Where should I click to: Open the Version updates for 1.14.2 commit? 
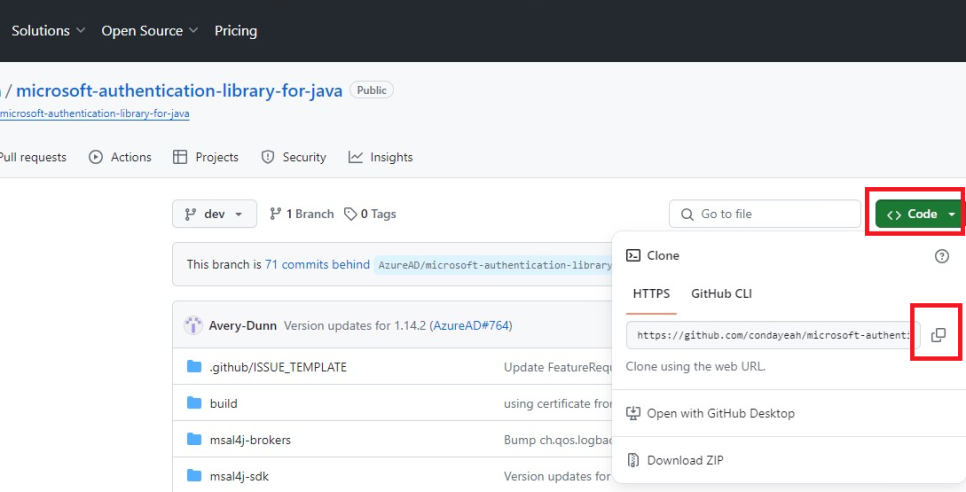[x=355, y=325]
